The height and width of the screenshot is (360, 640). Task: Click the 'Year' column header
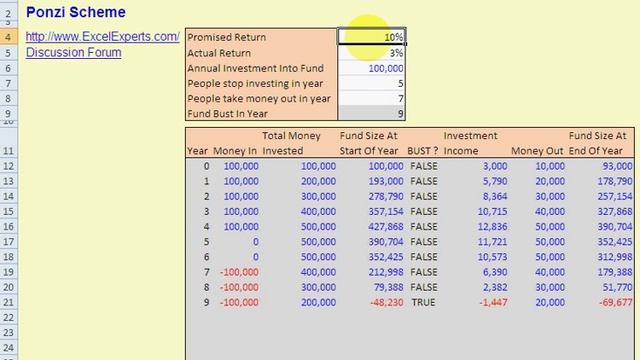pos(198,151)
